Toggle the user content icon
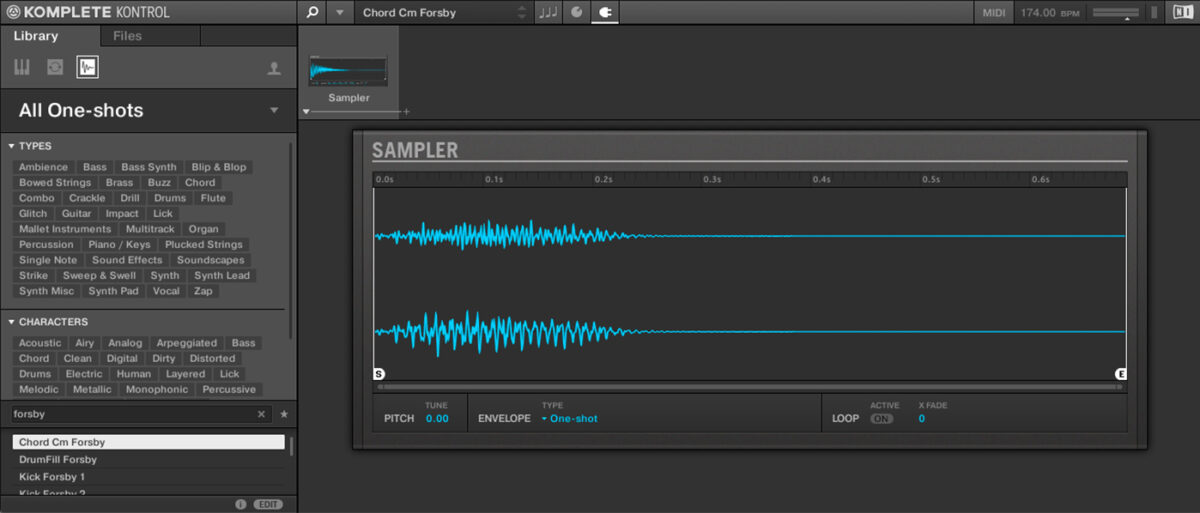1200x513 pixels. pos(273,68)
